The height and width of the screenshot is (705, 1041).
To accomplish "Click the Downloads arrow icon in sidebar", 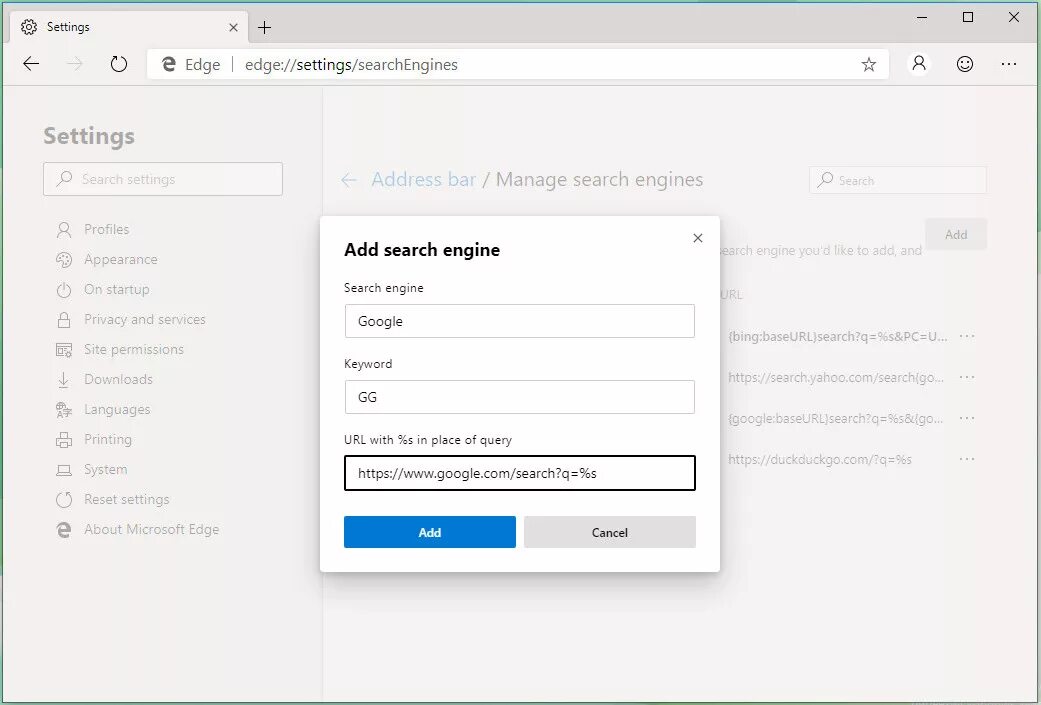I will 64,380.
